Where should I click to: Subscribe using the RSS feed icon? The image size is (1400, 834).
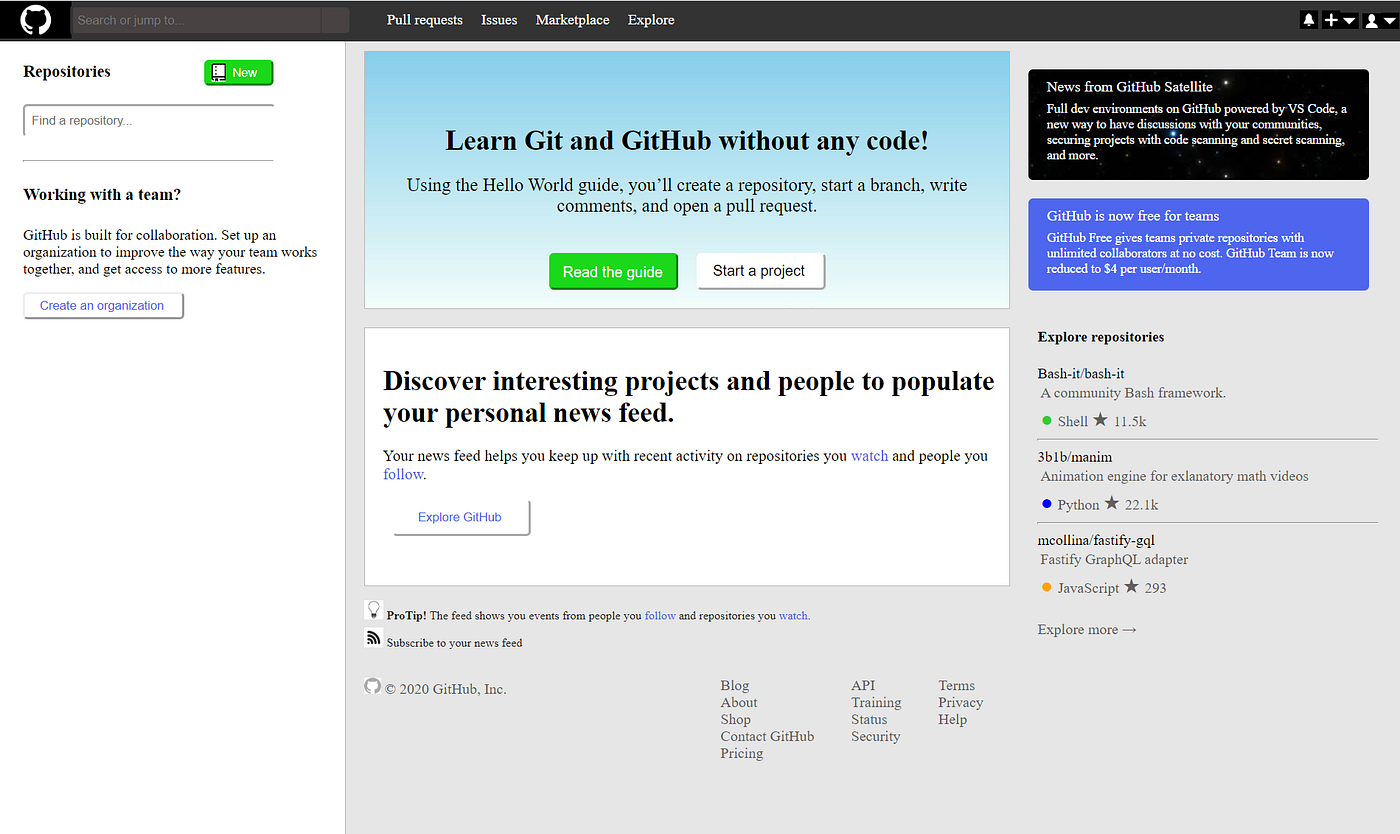(x=373, y=637)
